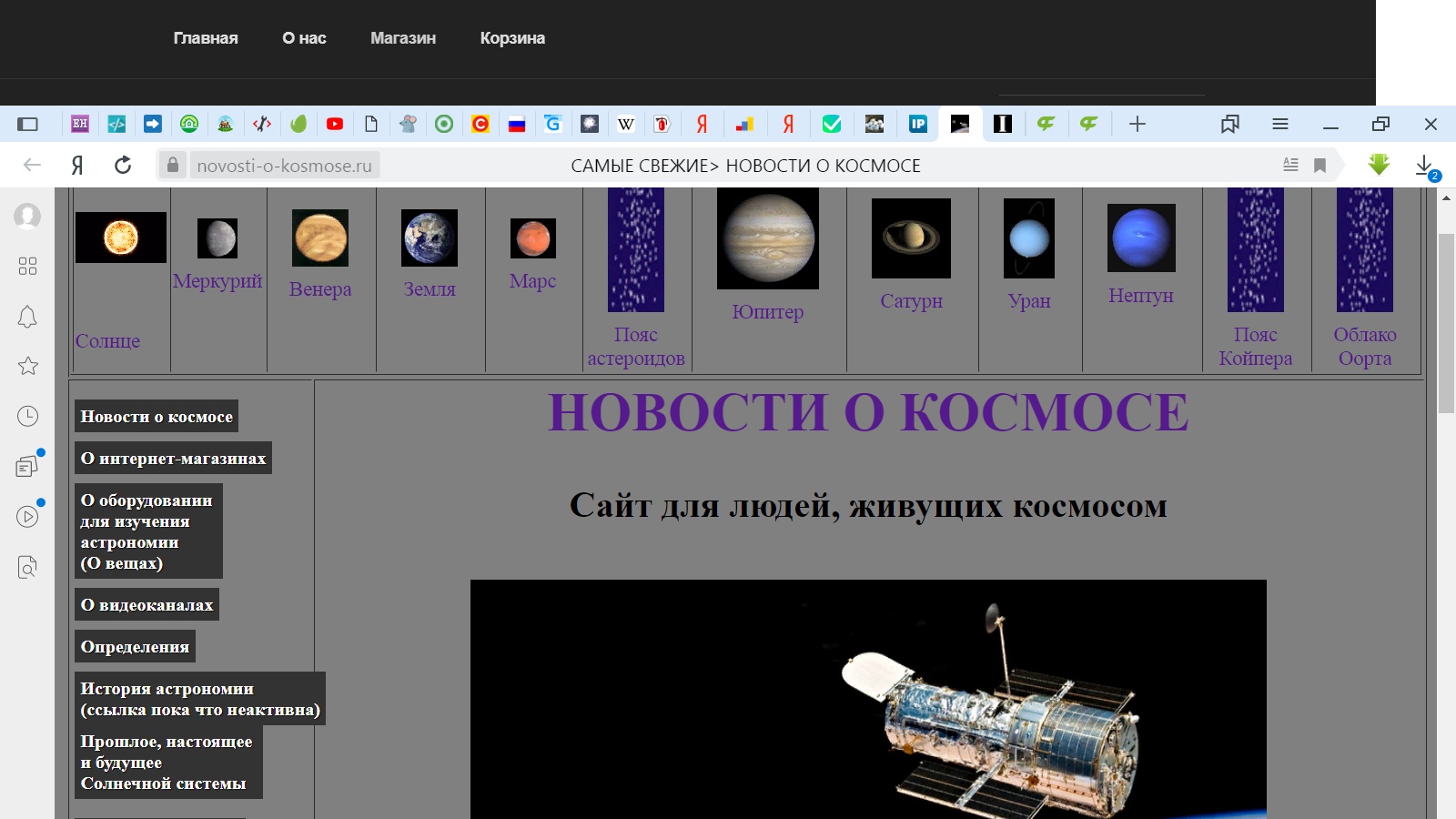Open the "Меркурий" link
This screenshot has width=1456, height=819.
[x=217, y=281]
